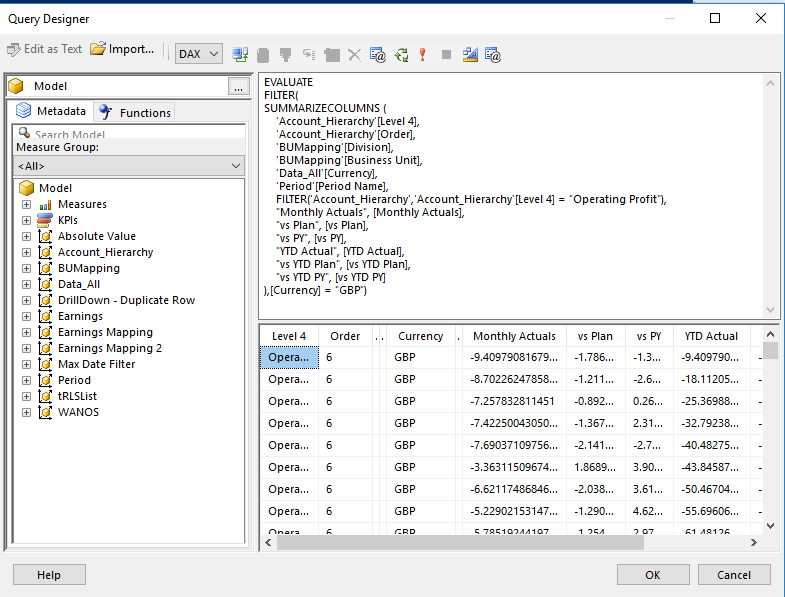This screenshot has width=785, height=597.
Task: Click the Period table icon
Action: pos(45,381)
